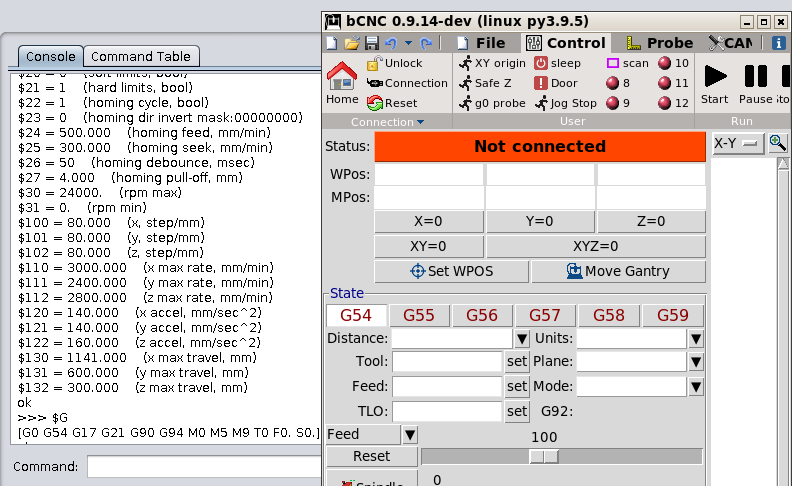The width and height of the screenshot is (792, 486).
Task: Select the G56 coordinate system
Action: pyautogui.click(x=482, y=315)
